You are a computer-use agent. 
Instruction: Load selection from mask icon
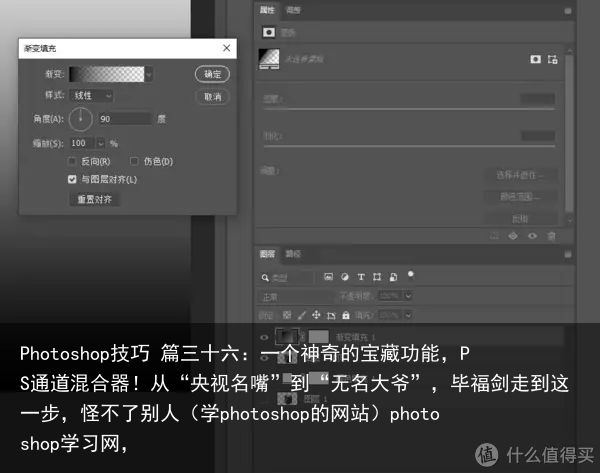[x=494, y=236]
